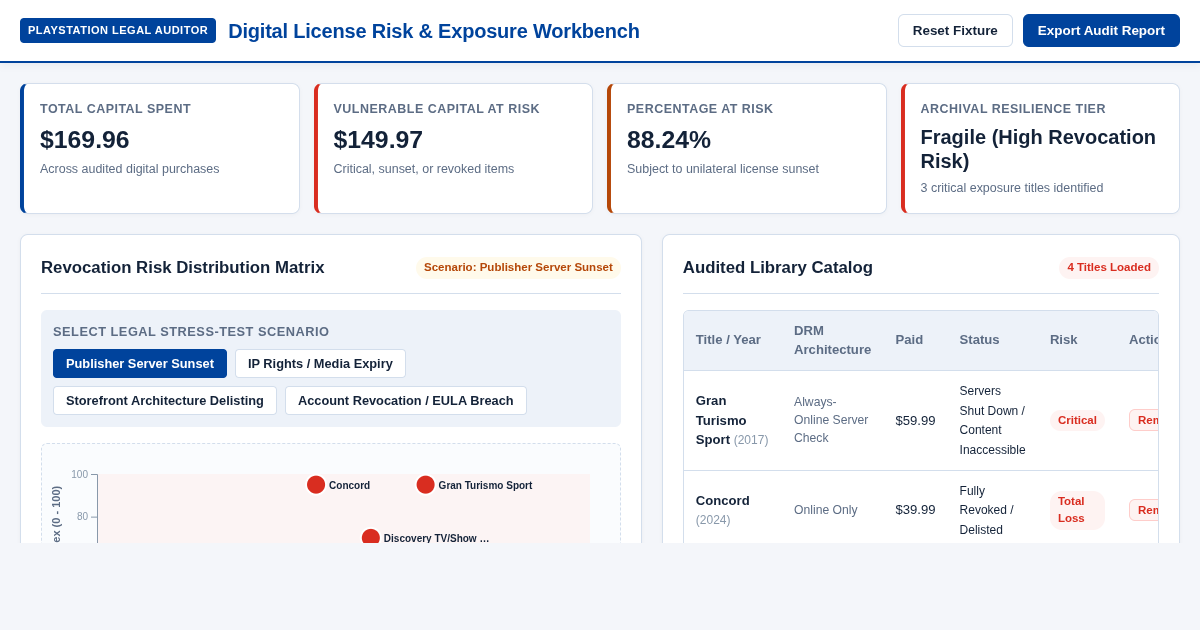The width and height of the screenshot is (1200, 630).
Task: Click the PlayStation Legal Auditor badge
Action: pyautogui.click(x=118, y=30)
